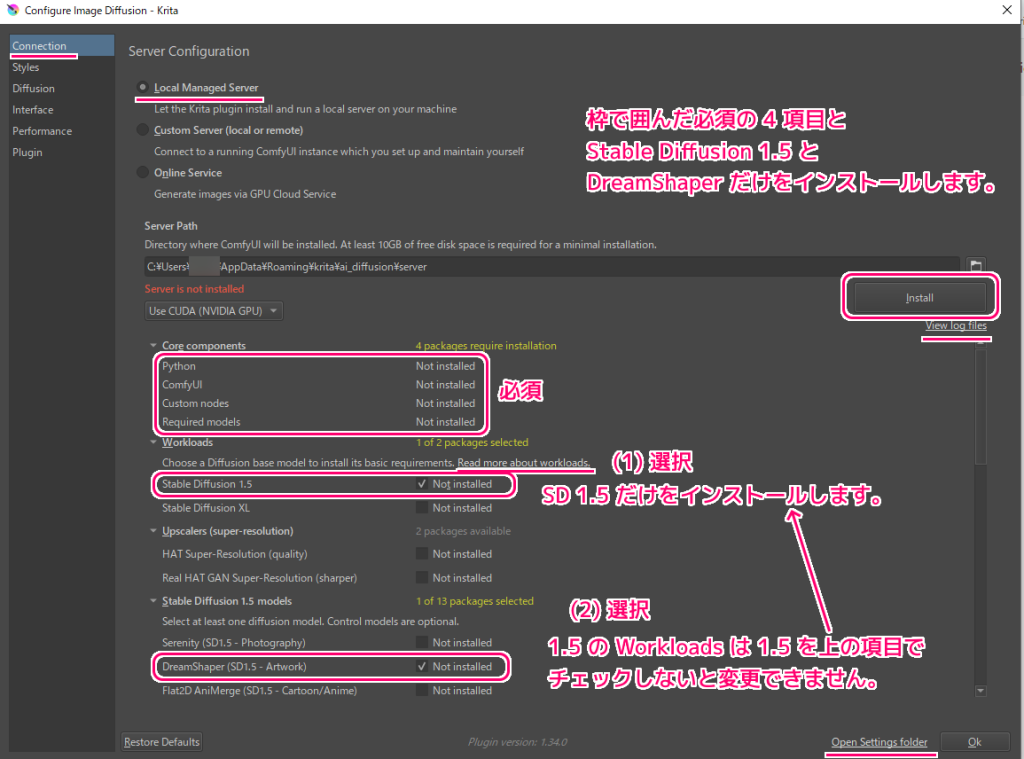
Task: Confirm with the Ok button
Action: click(974, 742)
